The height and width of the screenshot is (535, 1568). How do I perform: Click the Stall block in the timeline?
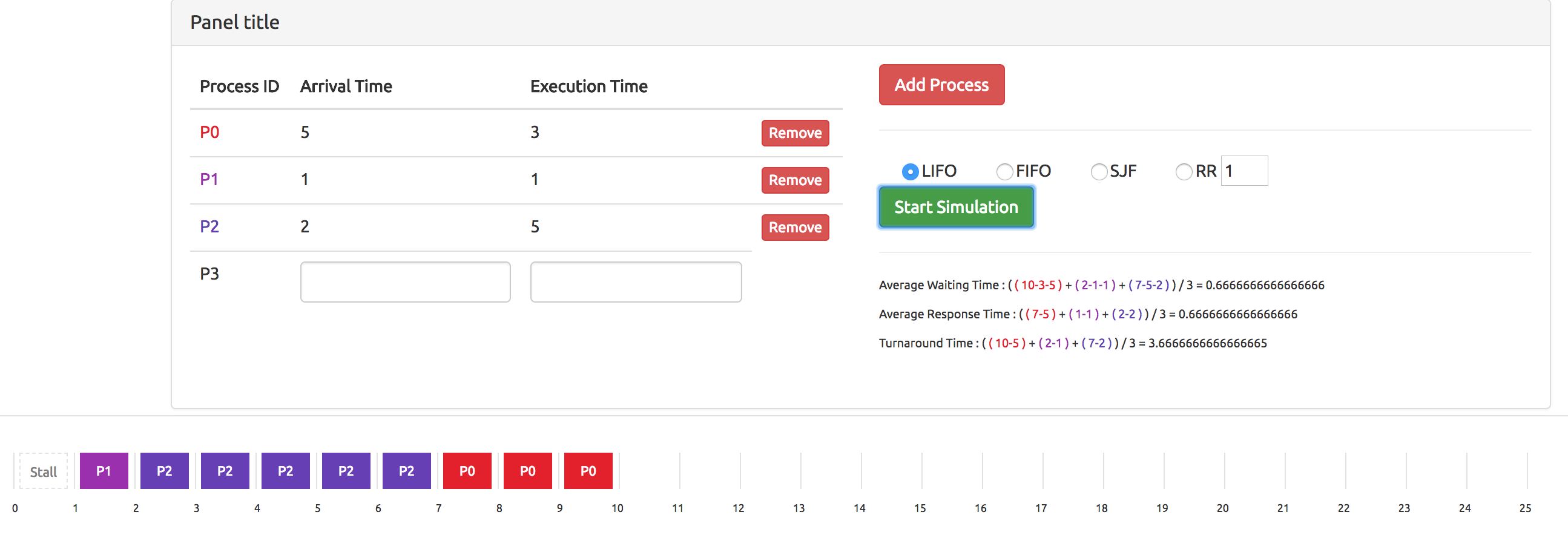43,471
